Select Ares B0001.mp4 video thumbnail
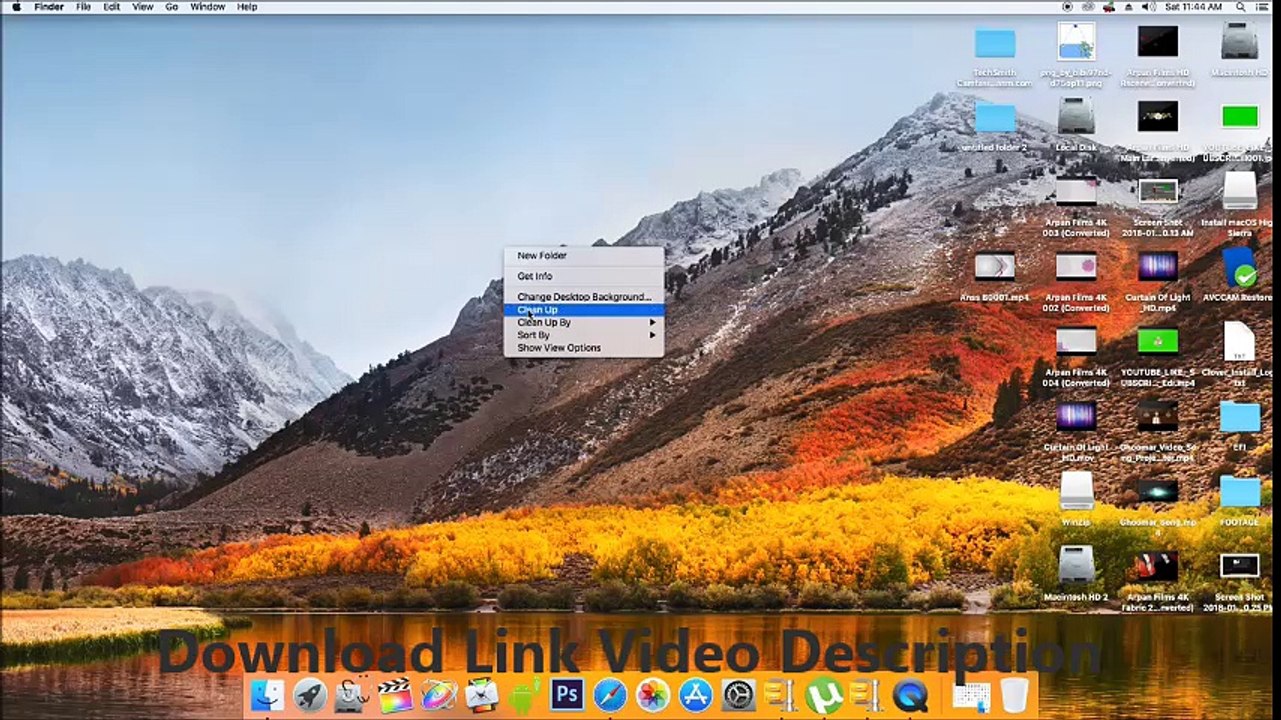This screenshot has height=720, width=1281. click(x=995, y=266)
